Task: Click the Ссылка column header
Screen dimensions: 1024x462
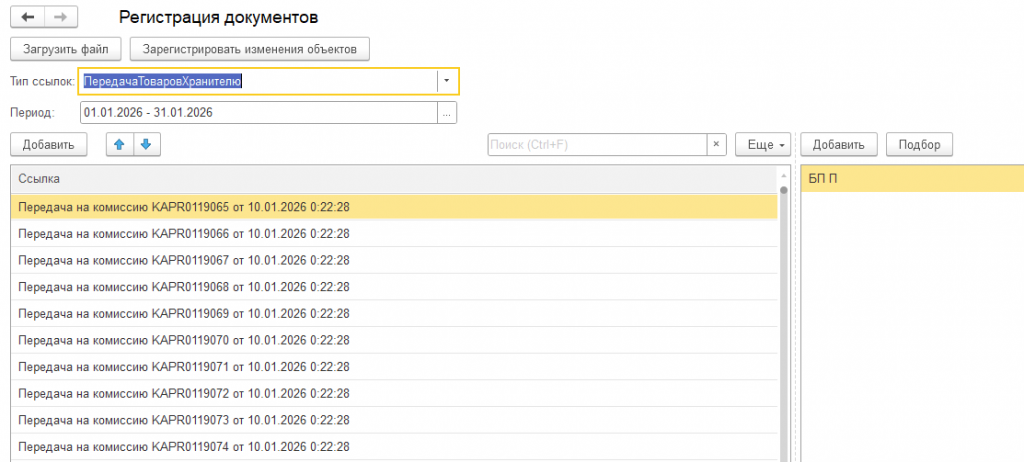Action: tap(394, 178)
